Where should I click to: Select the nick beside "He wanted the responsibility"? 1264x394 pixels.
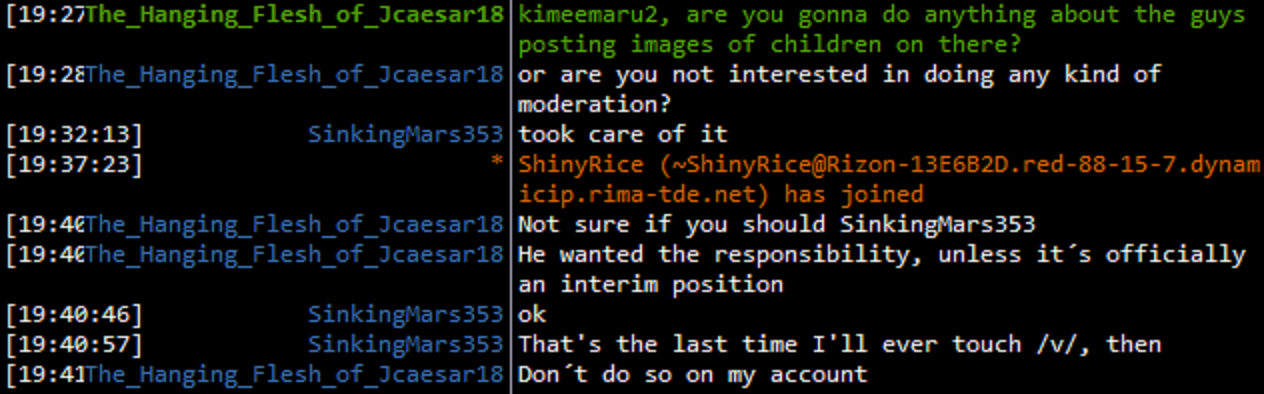pos(295,254)
